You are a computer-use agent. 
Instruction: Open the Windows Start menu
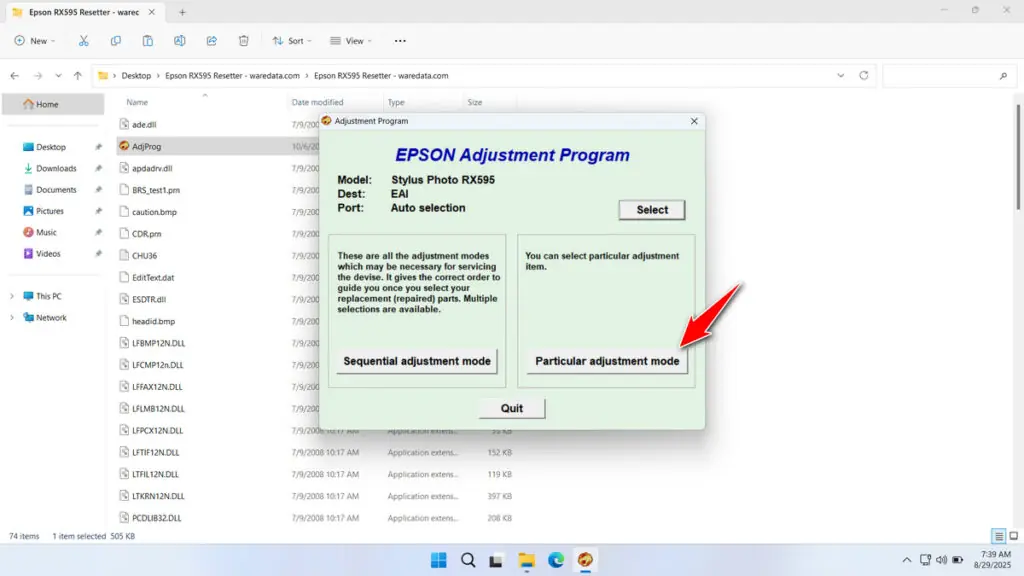point(439,560)
